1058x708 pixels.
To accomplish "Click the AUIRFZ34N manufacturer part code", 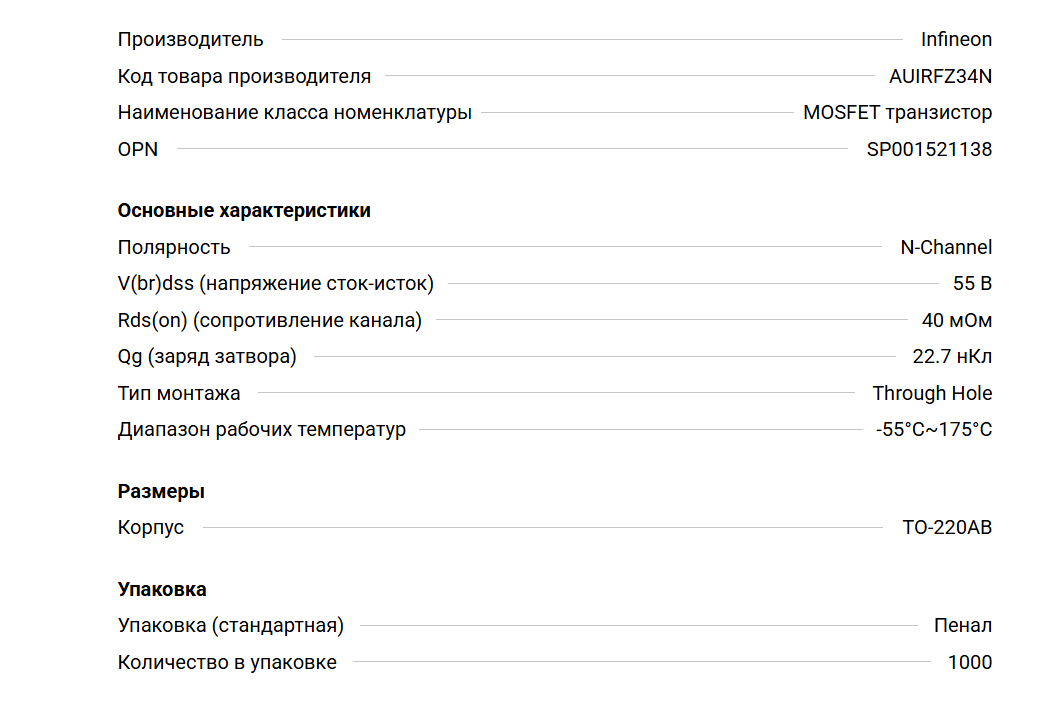I will click(940, 76).
